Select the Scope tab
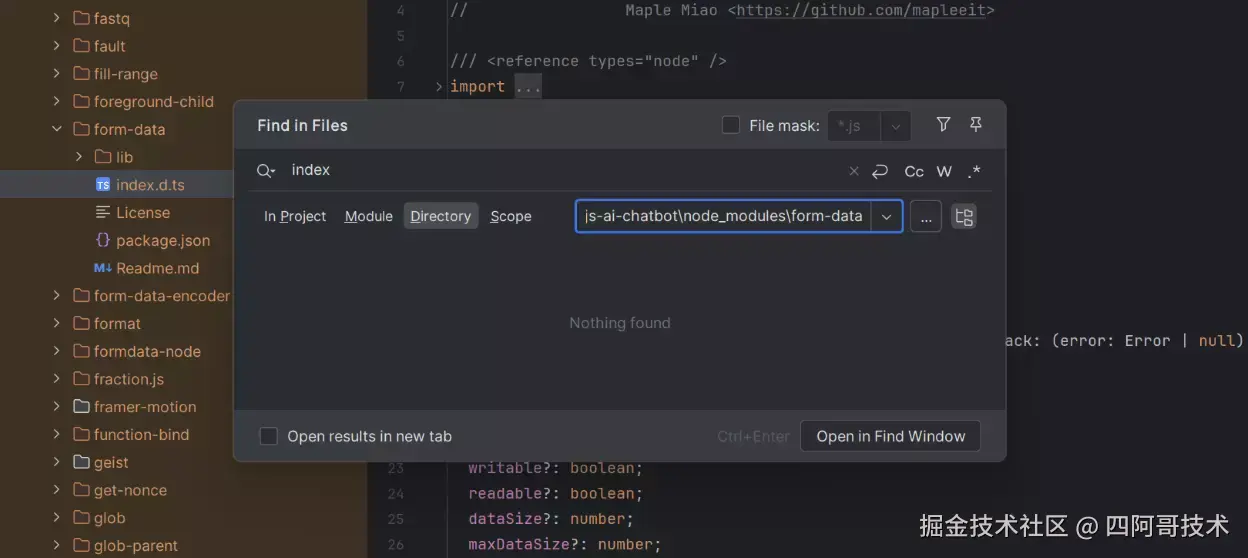Image resolution: width=1248 pixels, height=558 pixels. [511, 216]
